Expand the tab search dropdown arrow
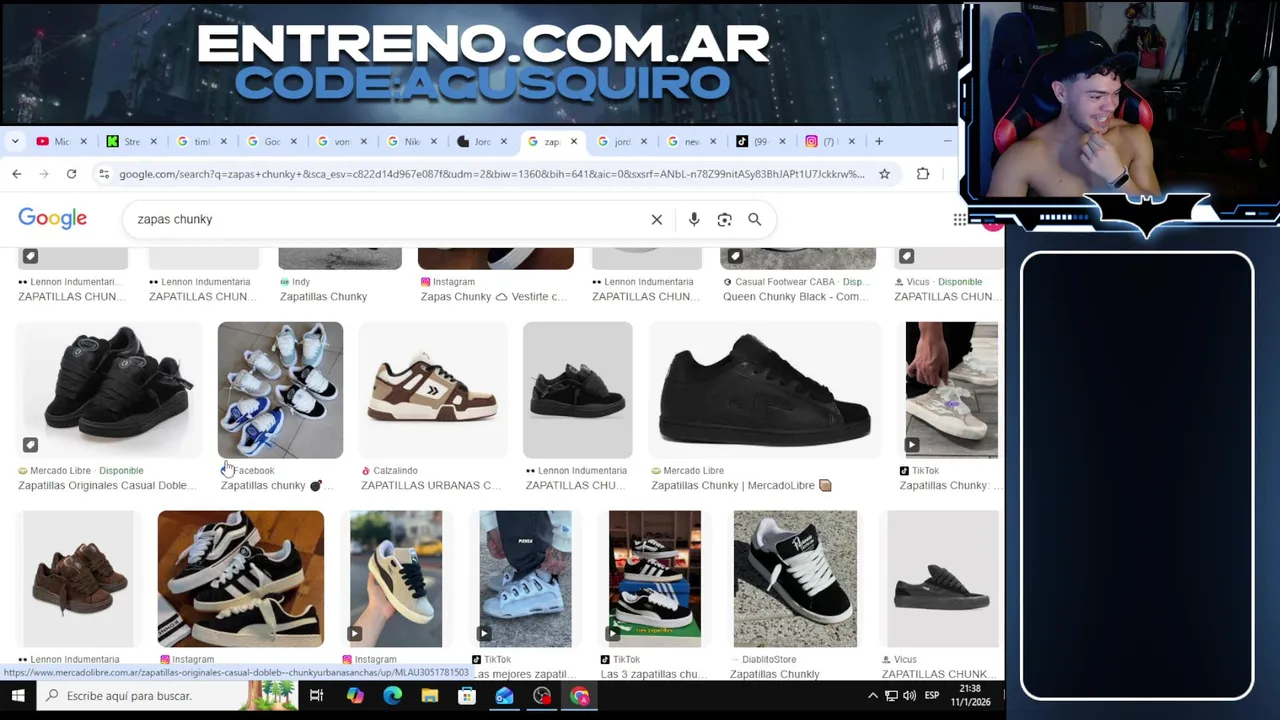 click(x=15, y=141)
